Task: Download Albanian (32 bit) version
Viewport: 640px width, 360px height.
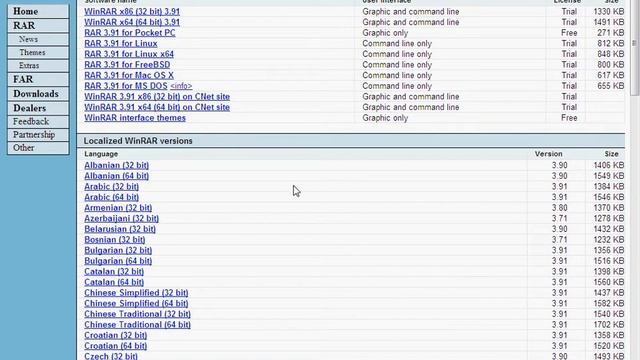Action: click(x=117, y=165)
